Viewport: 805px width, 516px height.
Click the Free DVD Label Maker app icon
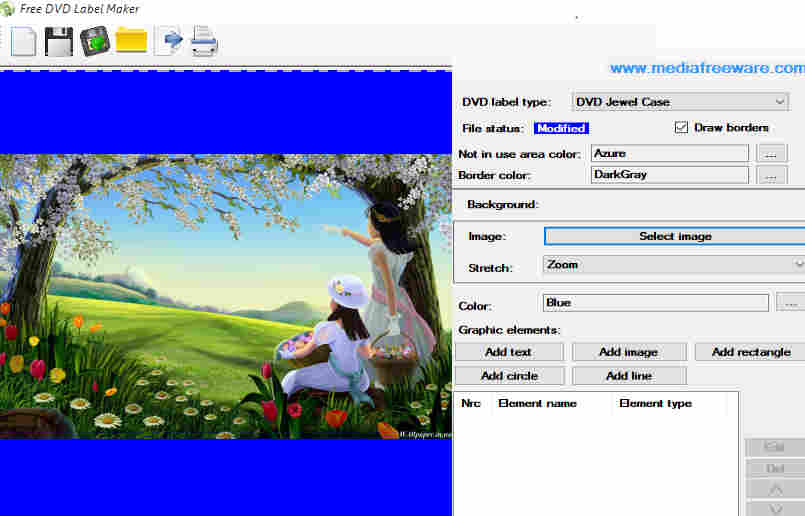(7, 9)
